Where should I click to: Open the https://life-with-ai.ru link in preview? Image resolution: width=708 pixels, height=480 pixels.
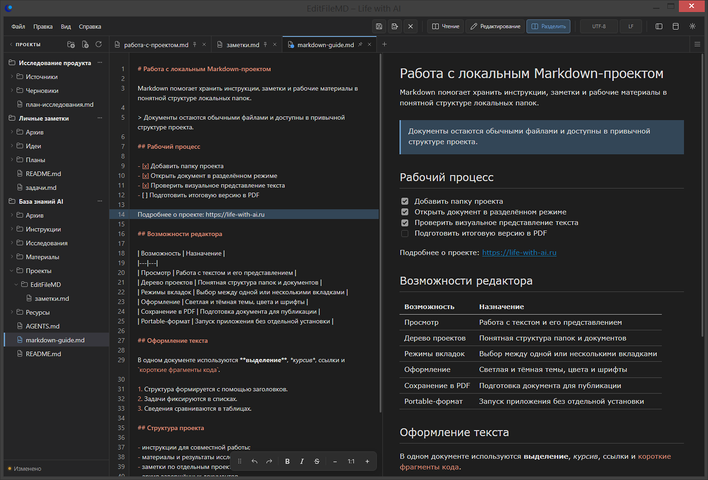click(519, 252)
